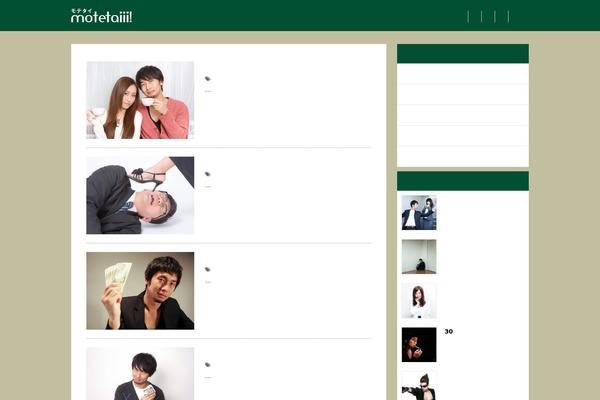Click the tag icon beside the smartphone man article
600x400 pixels.
coord(207,364)
